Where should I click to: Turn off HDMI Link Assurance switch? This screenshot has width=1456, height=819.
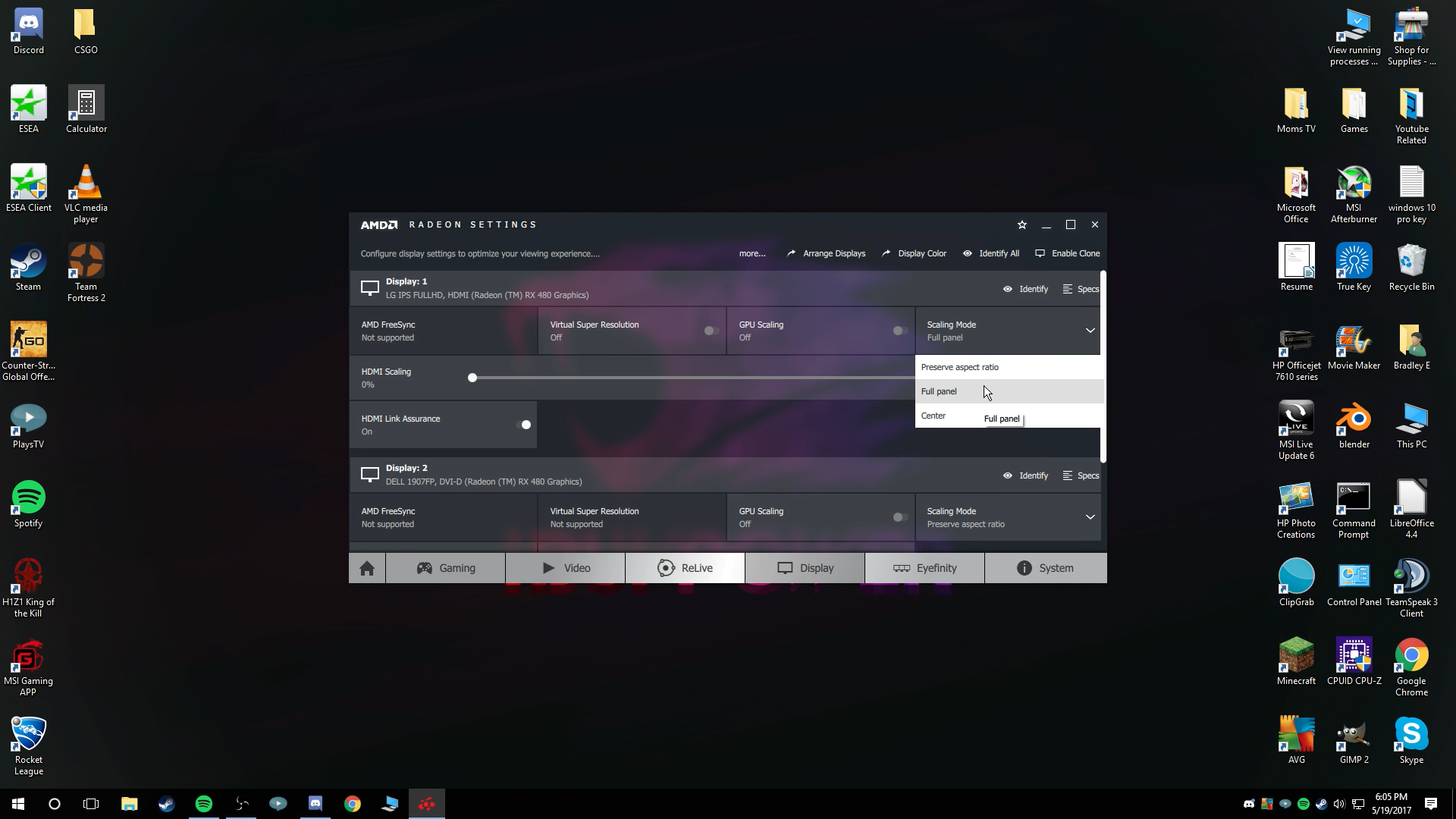coord(523,425)
